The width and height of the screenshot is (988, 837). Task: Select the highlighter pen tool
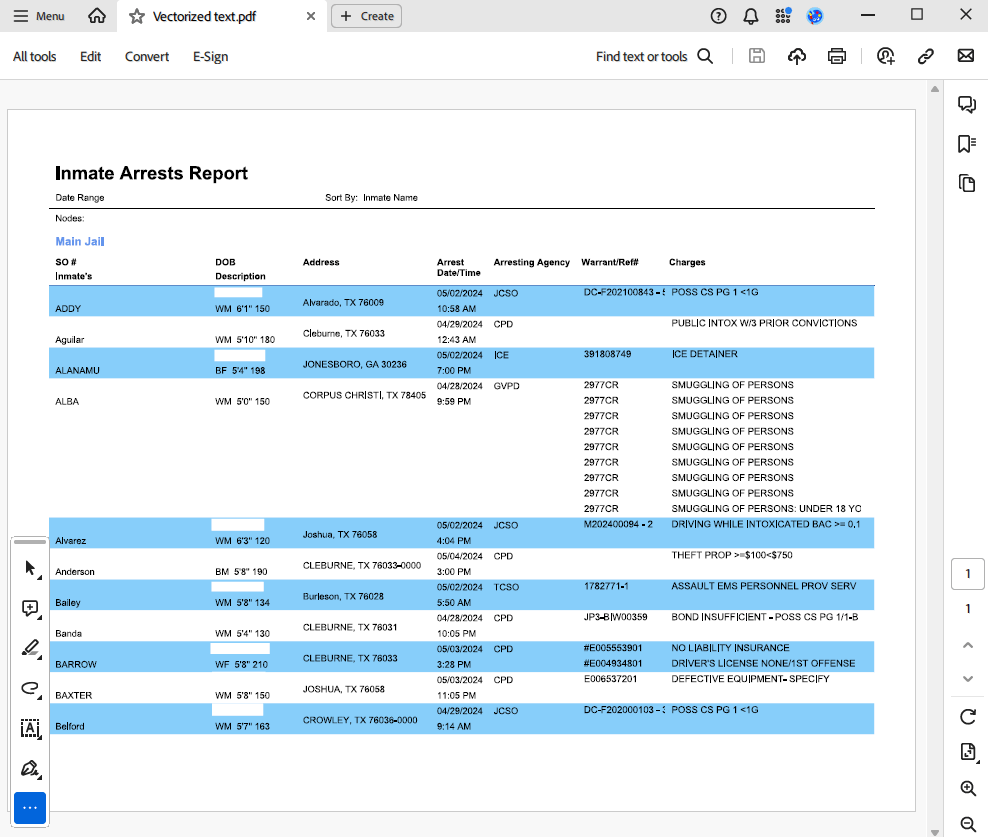[x=29, y=648]
